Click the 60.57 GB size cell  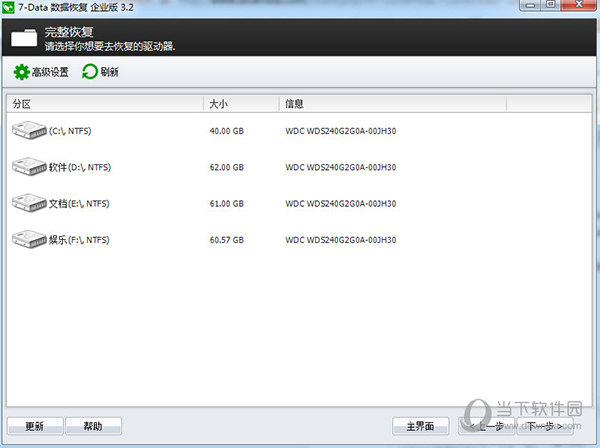pos(227,240)
